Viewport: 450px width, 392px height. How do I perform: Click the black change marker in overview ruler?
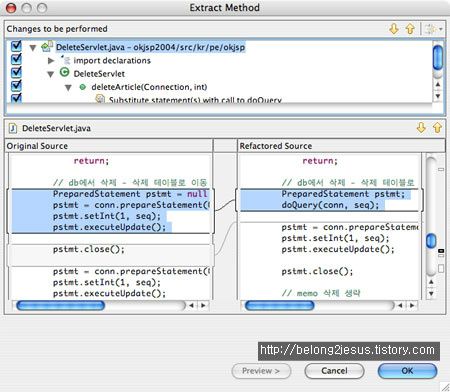441,251
